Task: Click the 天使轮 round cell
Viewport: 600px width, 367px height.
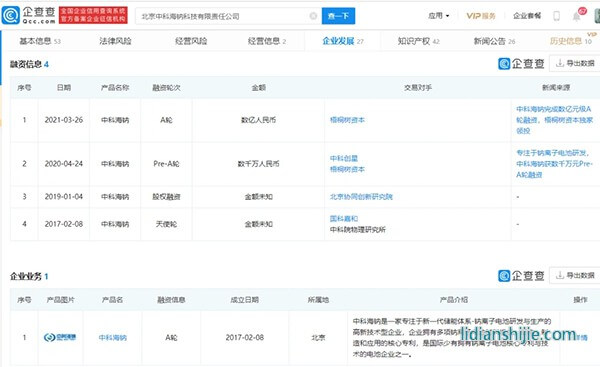Action: (x=166, y=224)
